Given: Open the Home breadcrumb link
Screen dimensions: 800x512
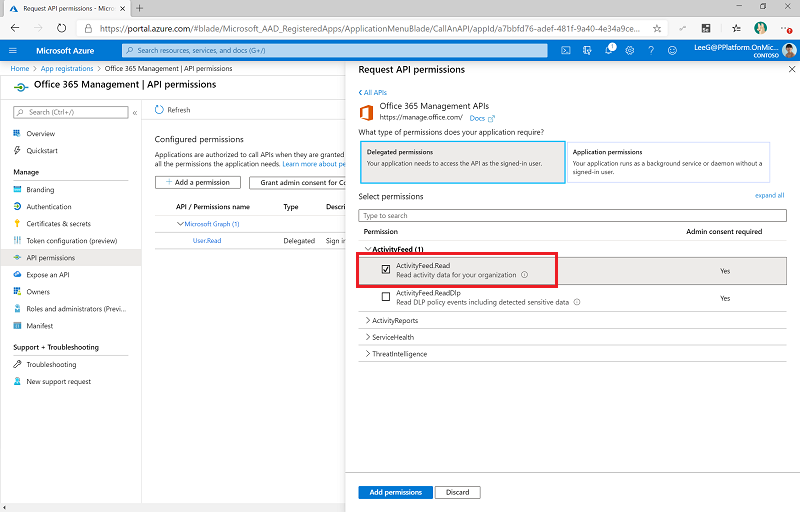Looking at the screenshot, I should (x=20, y=68).
